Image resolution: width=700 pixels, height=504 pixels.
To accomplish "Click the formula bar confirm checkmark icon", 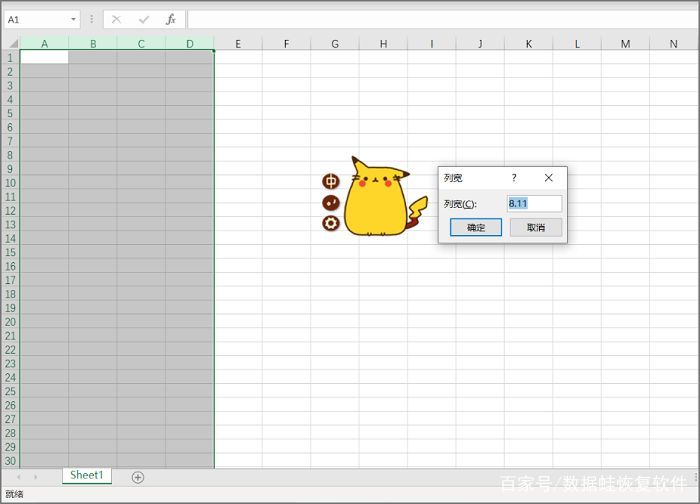I will (x=144, y=19).
